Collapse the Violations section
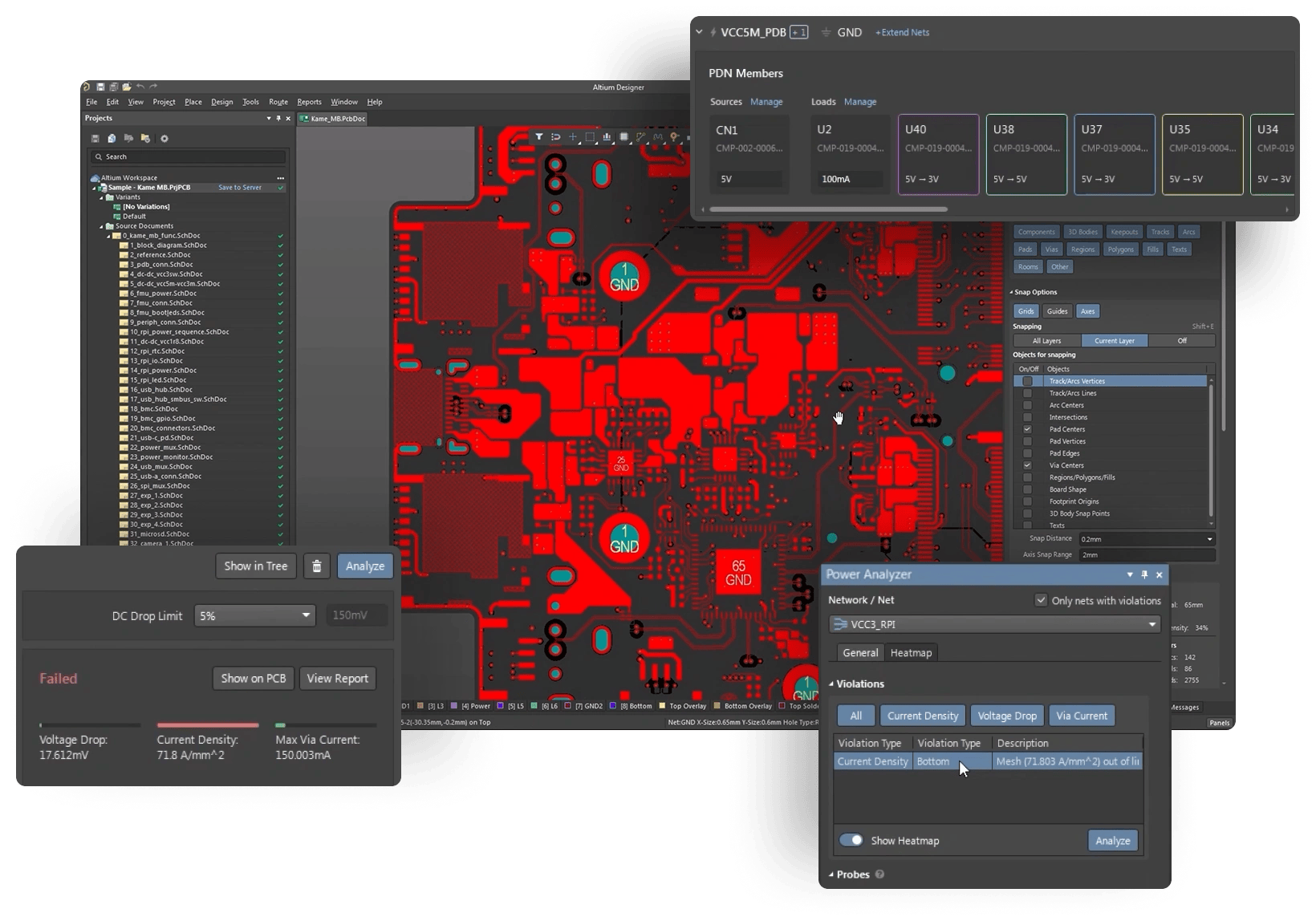The height and width of the screenshot is (921, 1316). (x=831, y=684)
